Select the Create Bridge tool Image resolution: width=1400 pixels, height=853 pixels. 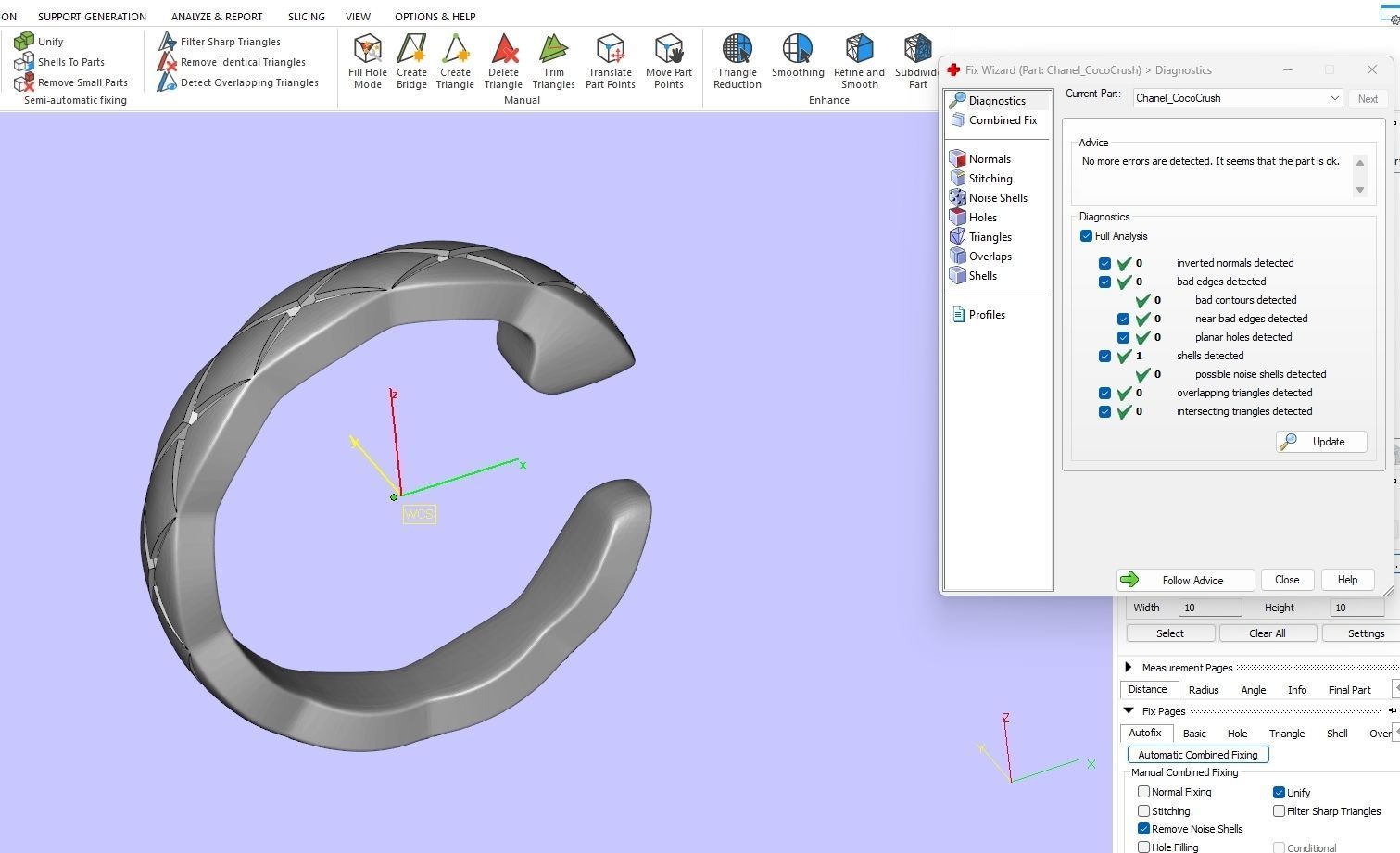(x=411, y=61)
